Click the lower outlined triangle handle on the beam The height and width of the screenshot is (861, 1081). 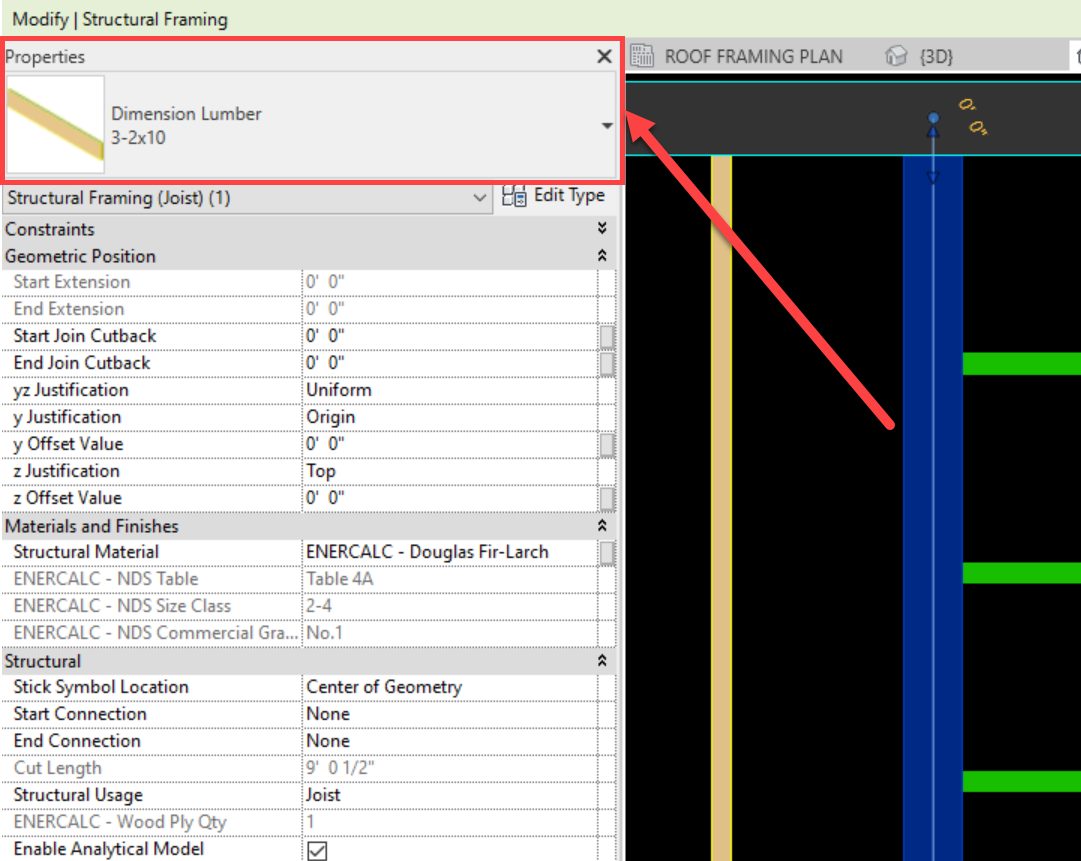click(933, 177)
